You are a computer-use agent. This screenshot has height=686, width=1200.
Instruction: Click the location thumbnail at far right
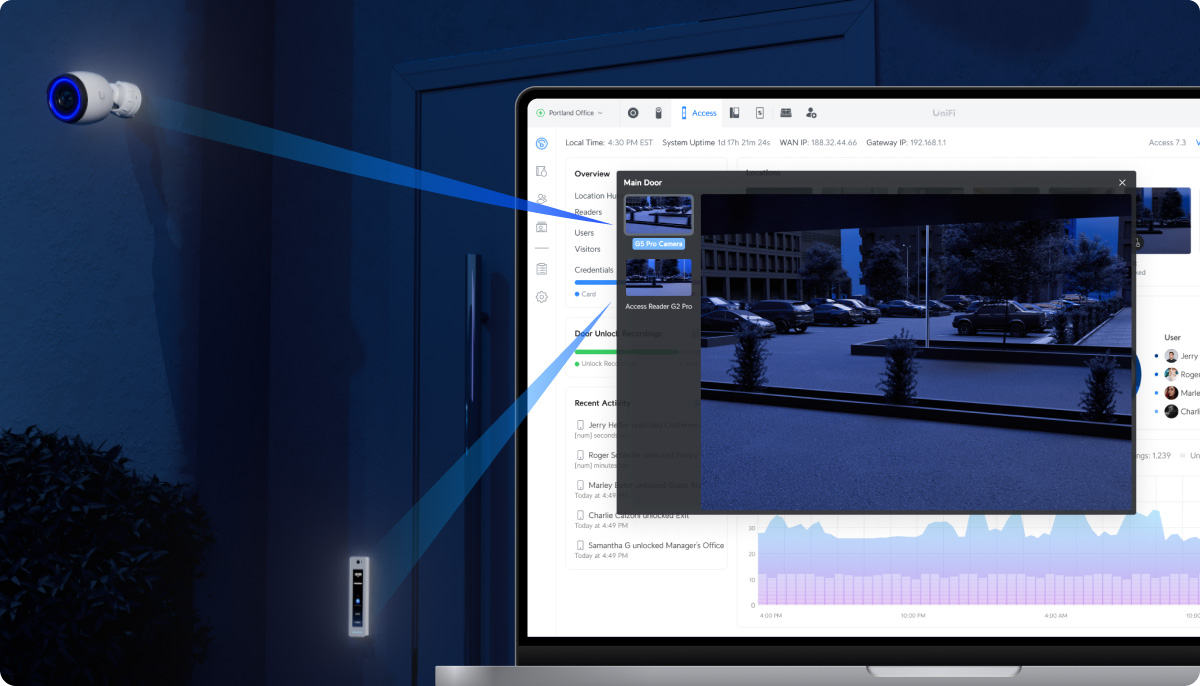click(1163, 220)
